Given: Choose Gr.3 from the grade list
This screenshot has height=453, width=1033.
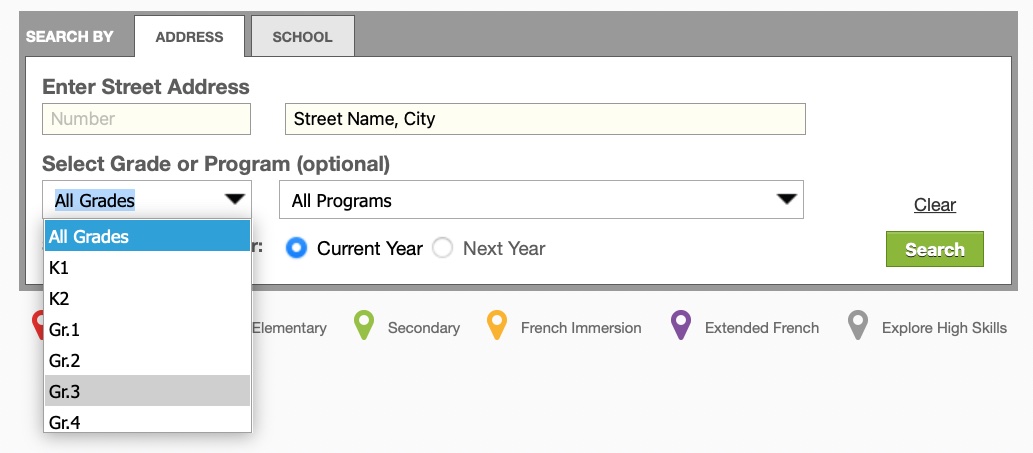Looking at the screenshot, I should click(148, 391).
